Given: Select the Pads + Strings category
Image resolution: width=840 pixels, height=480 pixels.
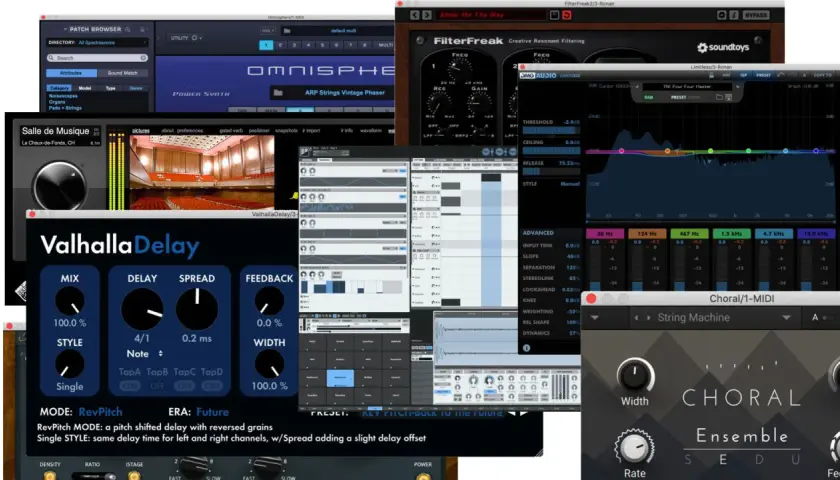Looking at the screenshot, I should point(65,108).
